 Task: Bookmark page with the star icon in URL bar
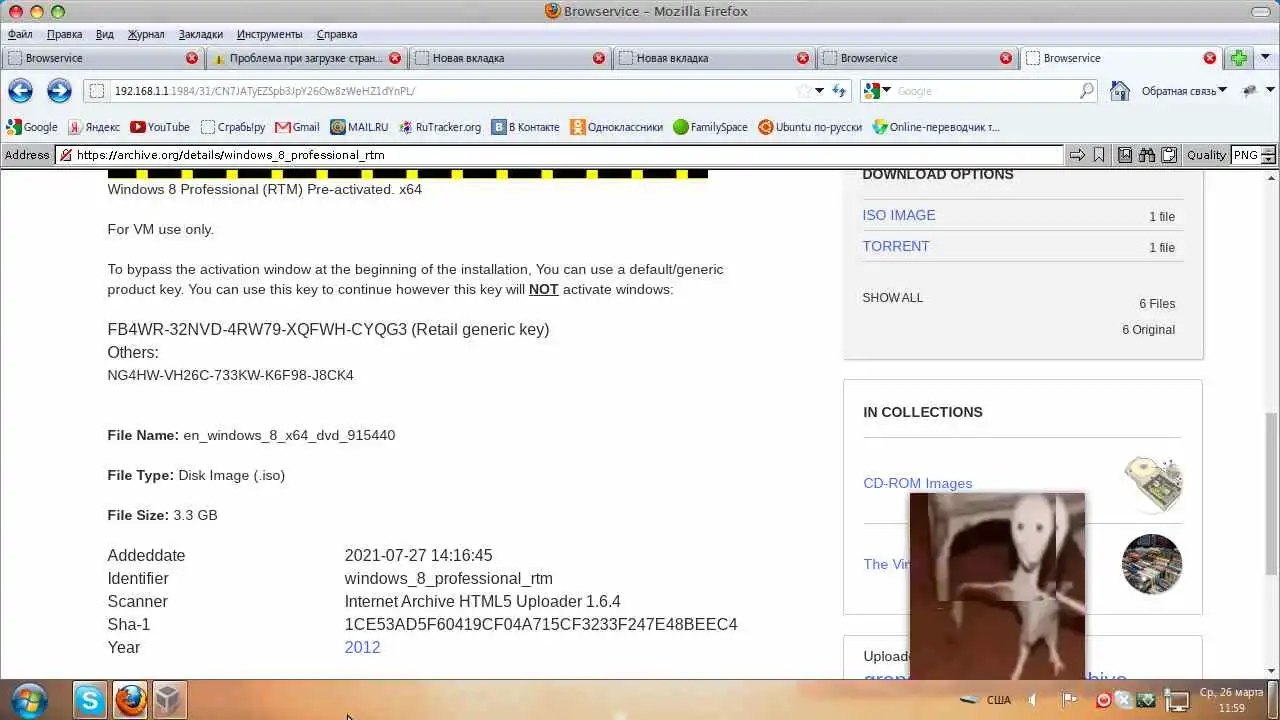coord(803,91)
